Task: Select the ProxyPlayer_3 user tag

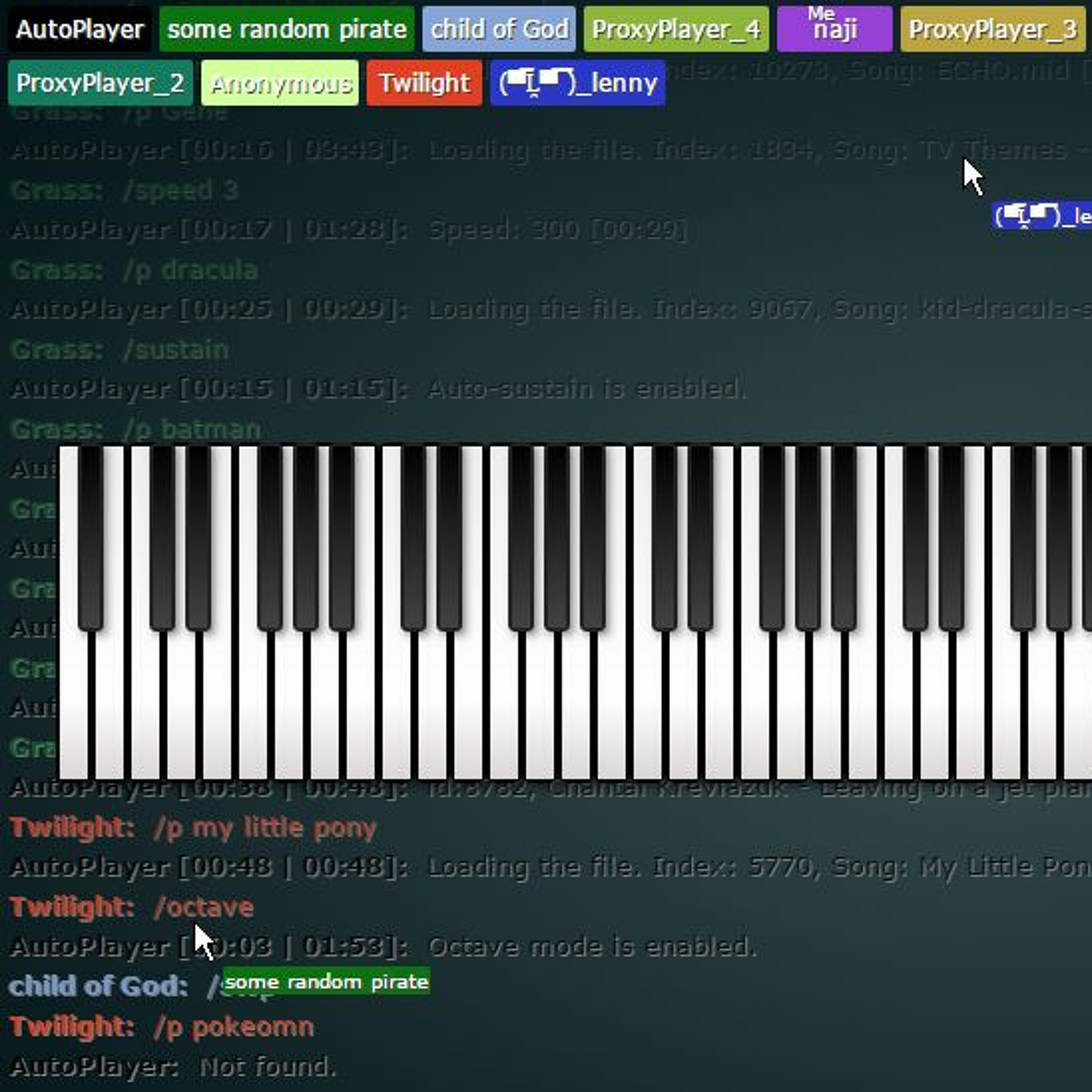Action: 993,29
